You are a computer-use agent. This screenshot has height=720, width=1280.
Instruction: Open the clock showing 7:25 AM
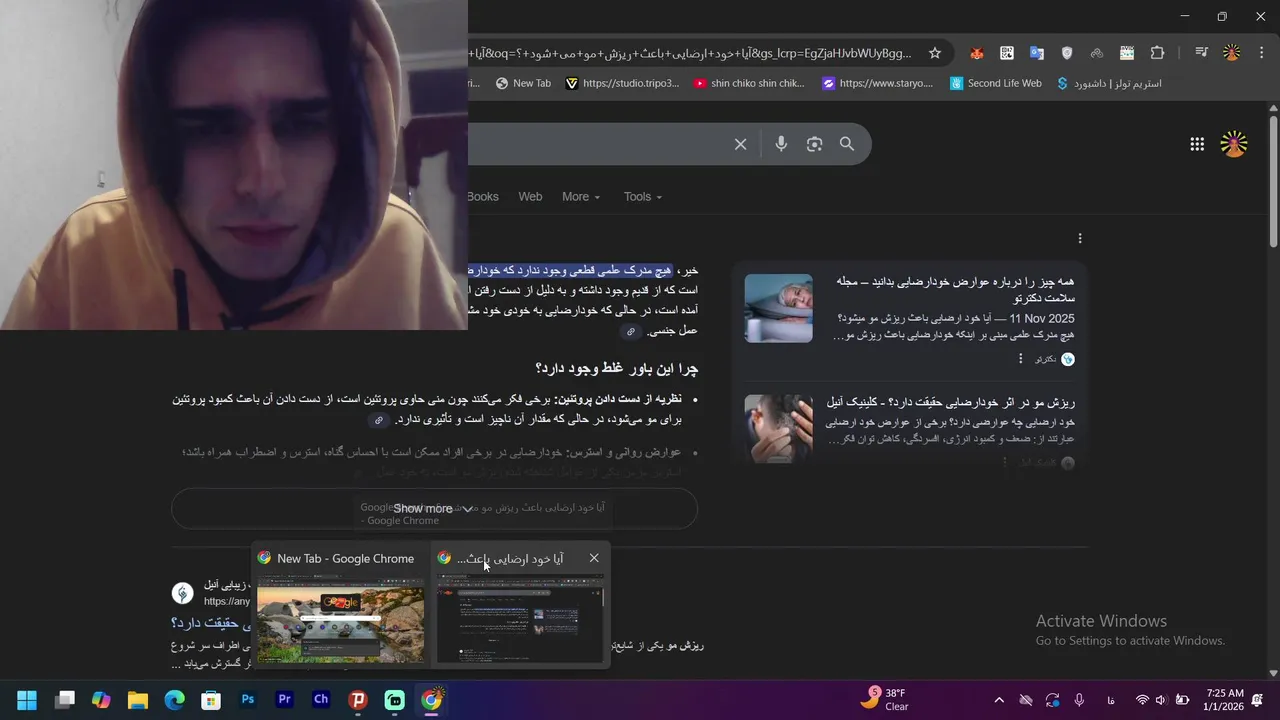(x=1224, y=700)
